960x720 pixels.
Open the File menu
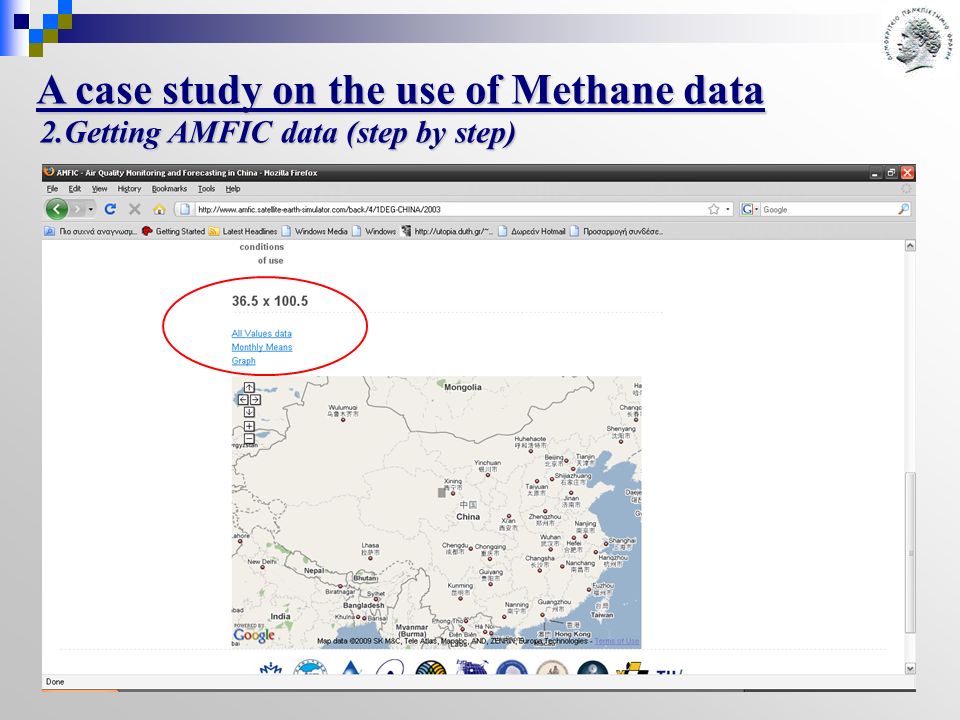(53, 189)
